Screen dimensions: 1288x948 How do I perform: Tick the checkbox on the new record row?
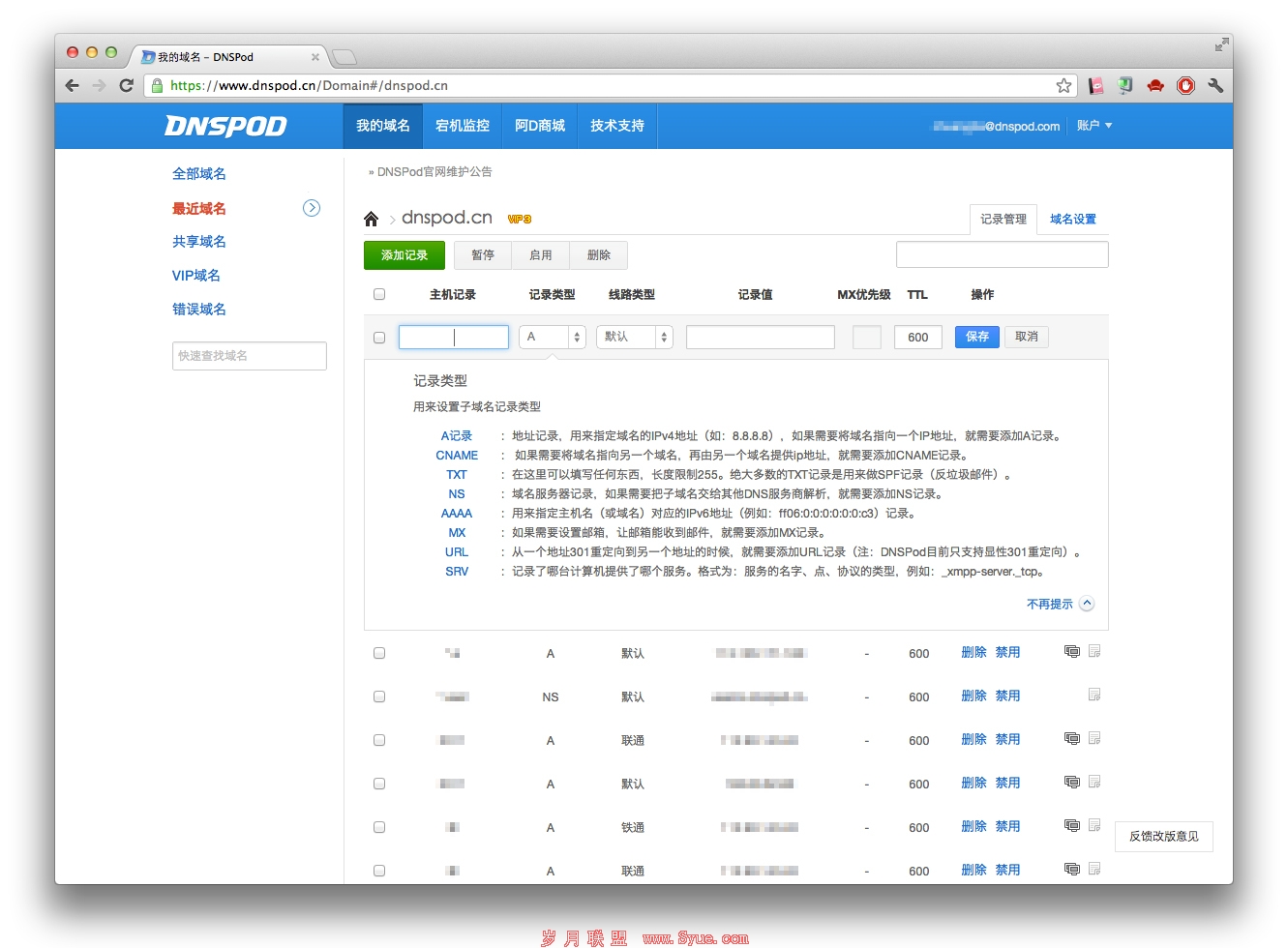(379, 338)
